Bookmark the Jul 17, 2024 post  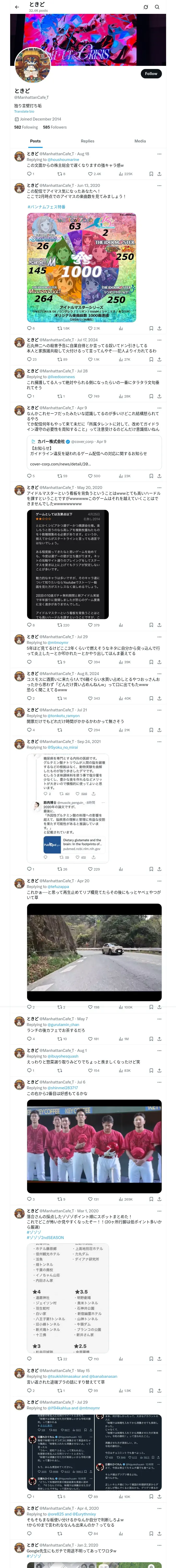[x=151, y=359]
